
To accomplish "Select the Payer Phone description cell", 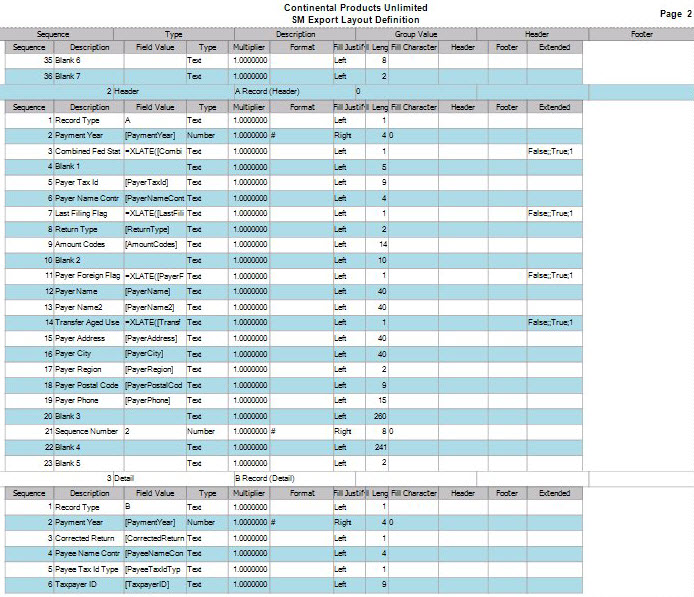I will pos(79,400).
